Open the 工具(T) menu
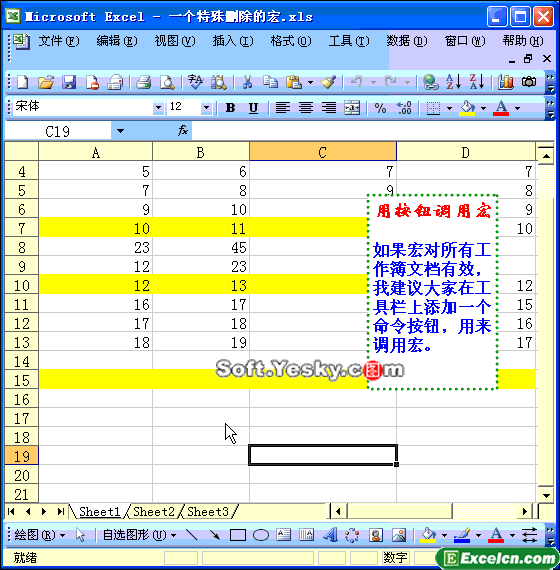Image resolution: width=560 pixels, height=570 pixels. [348, 41]
